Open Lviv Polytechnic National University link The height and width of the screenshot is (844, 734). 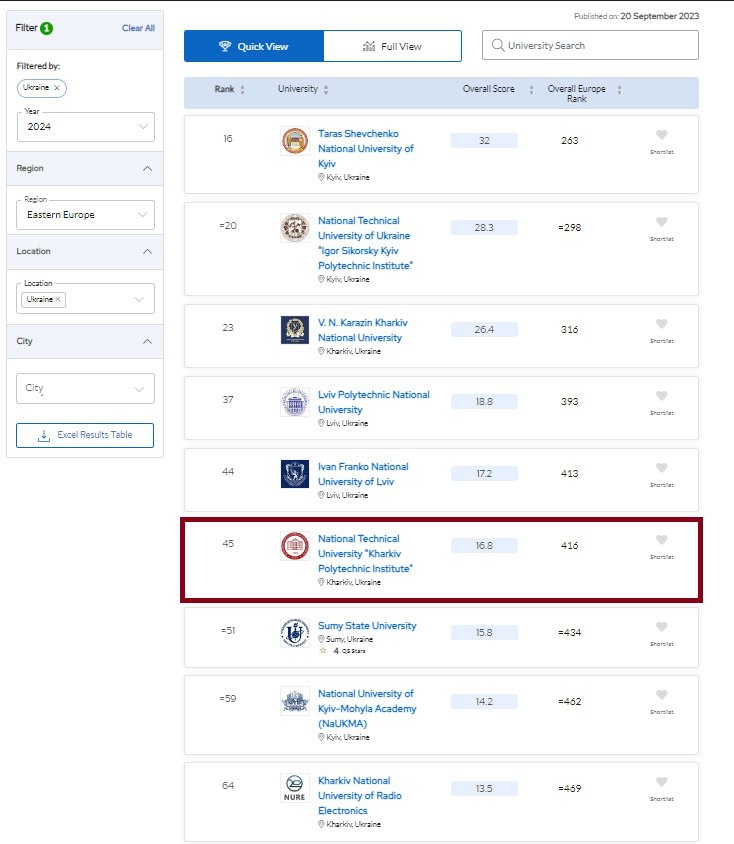(x=373, y=402)
